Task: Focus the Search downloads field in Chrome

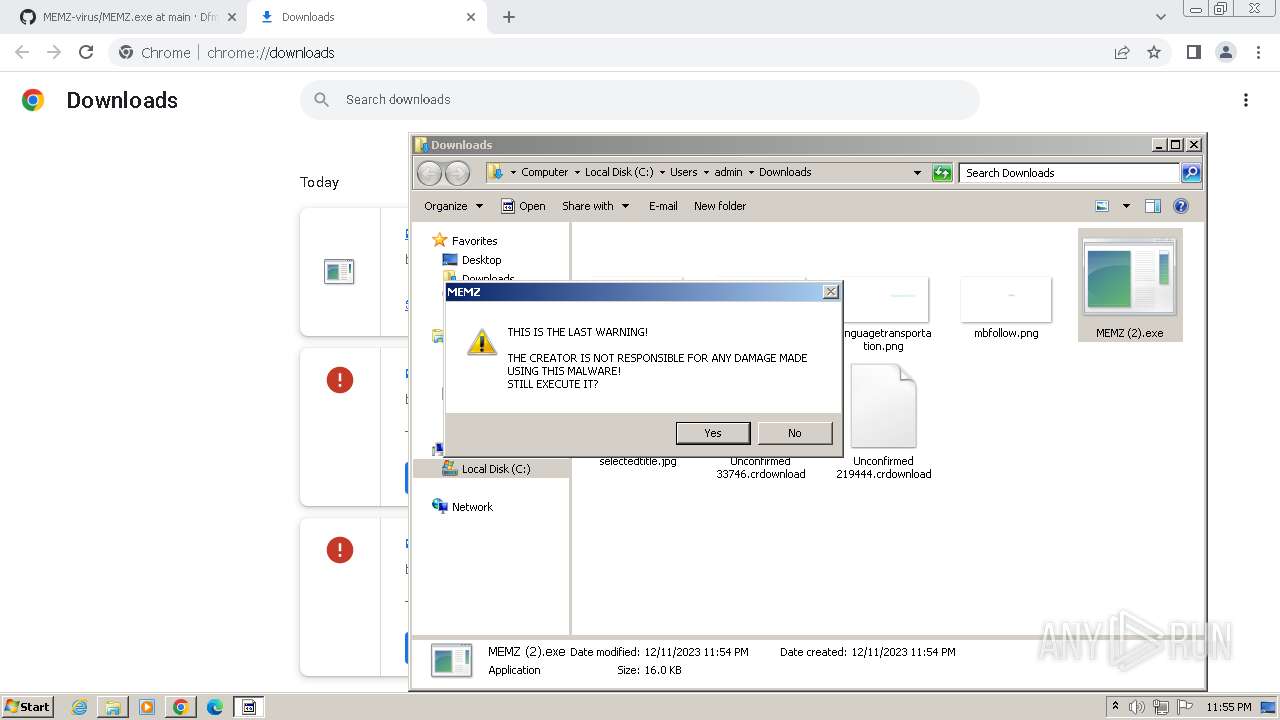Action: [640, 100]
